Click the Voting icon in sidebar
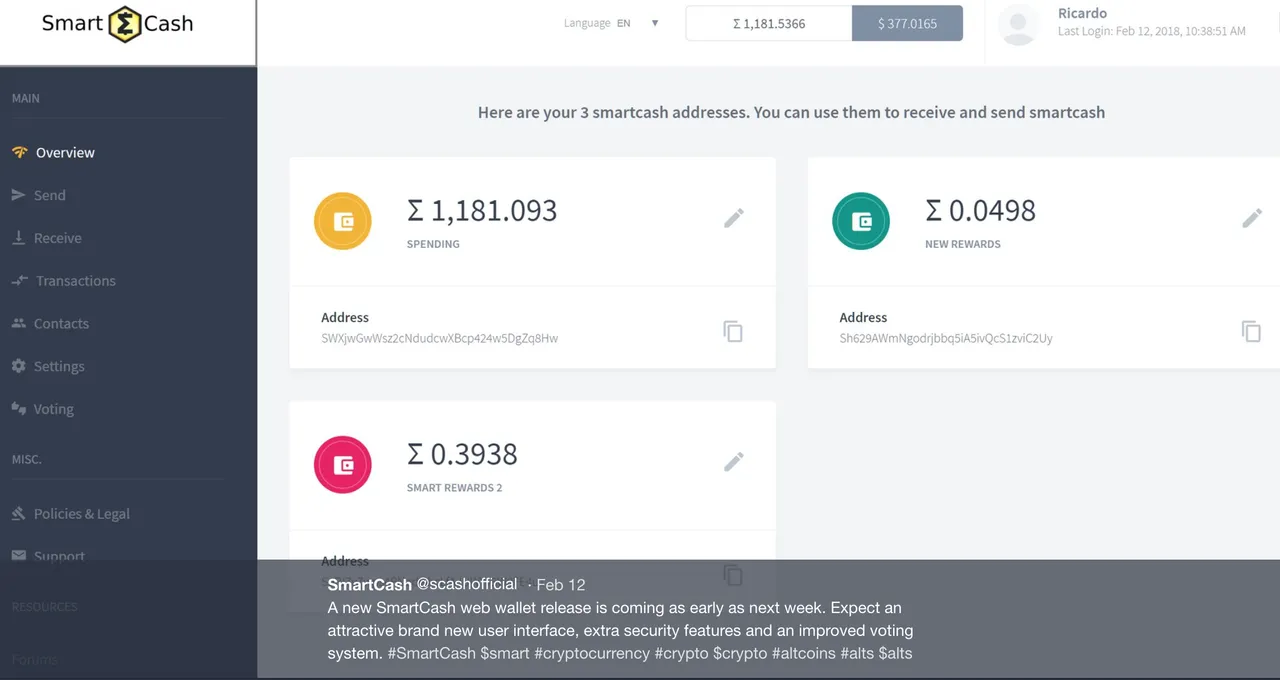This screenshot has width=1280, height=680. point(18,409)
